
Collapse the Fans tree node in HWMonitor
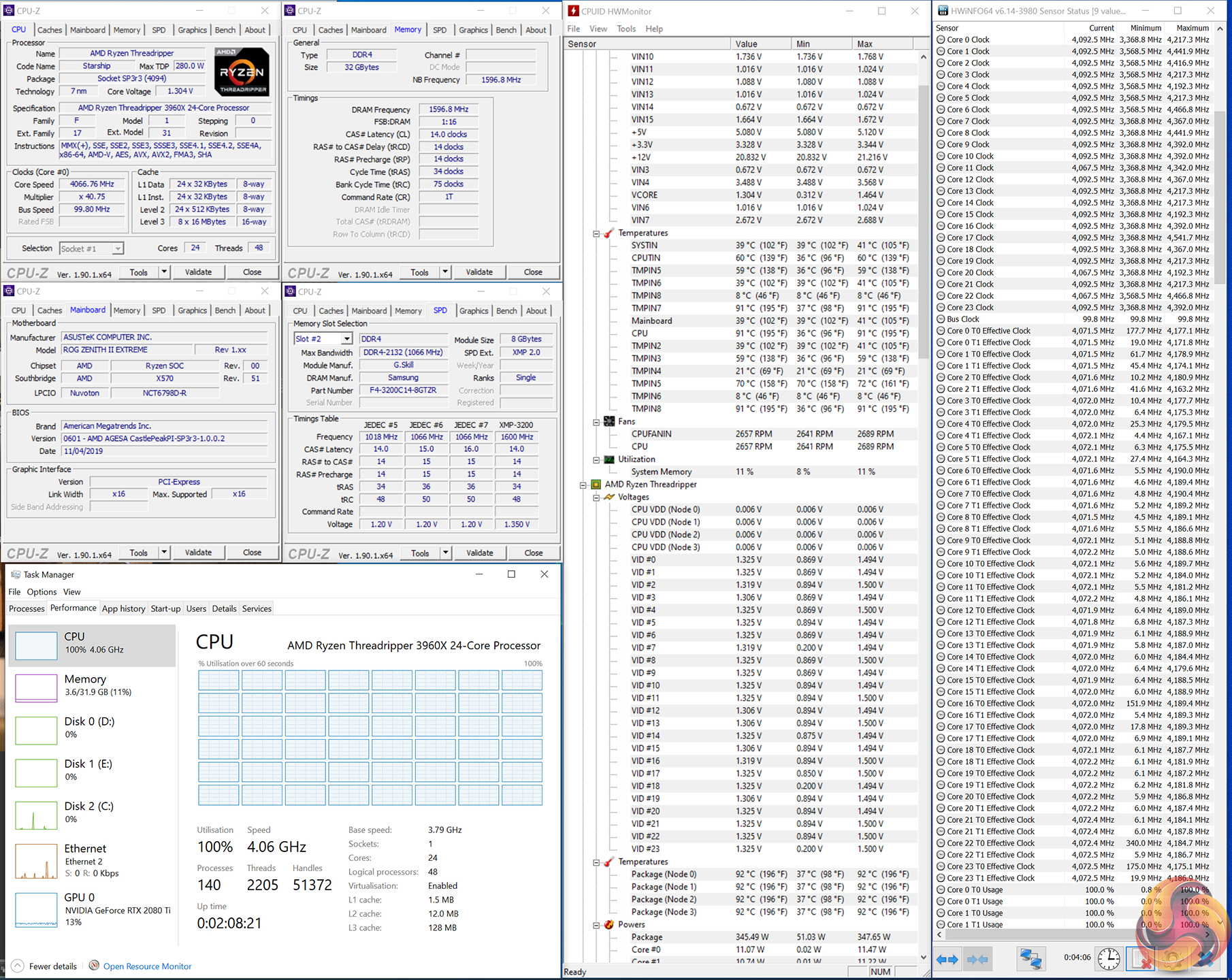[x=596, y=422]
